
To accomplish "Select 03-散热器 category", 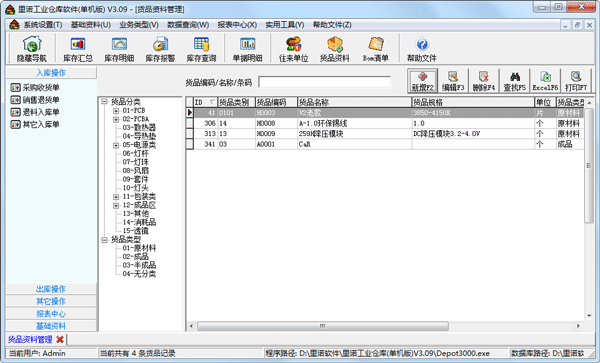I will (139, 128).
